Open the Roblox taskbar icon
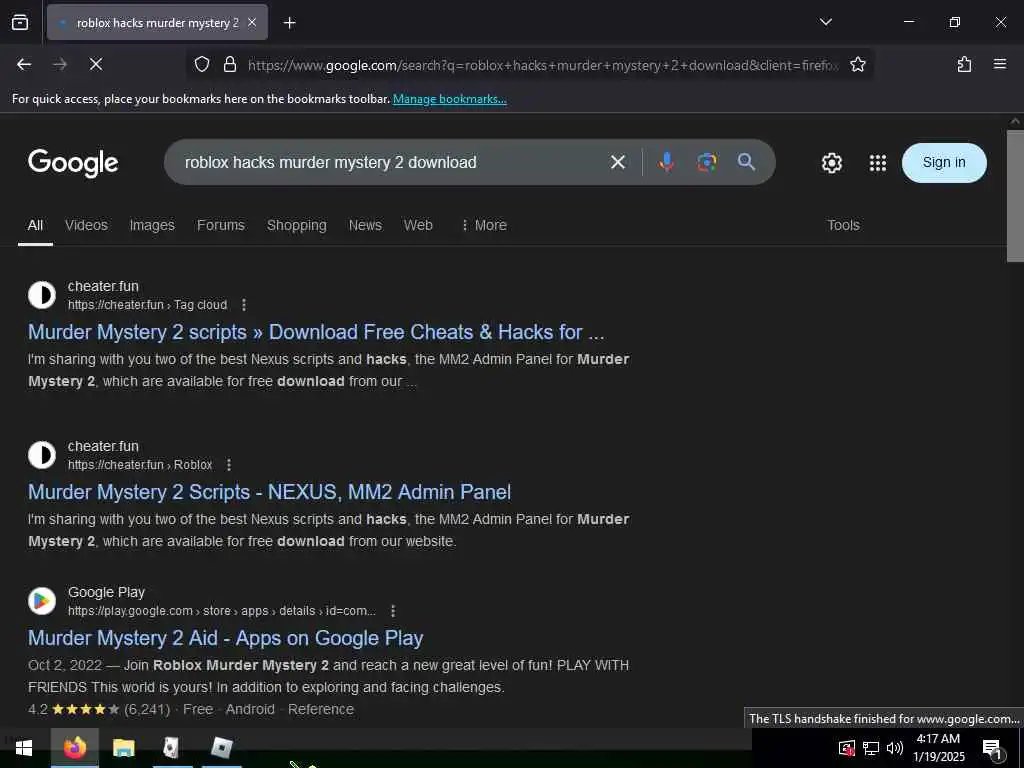1024x768 pixels. point(221,748)
